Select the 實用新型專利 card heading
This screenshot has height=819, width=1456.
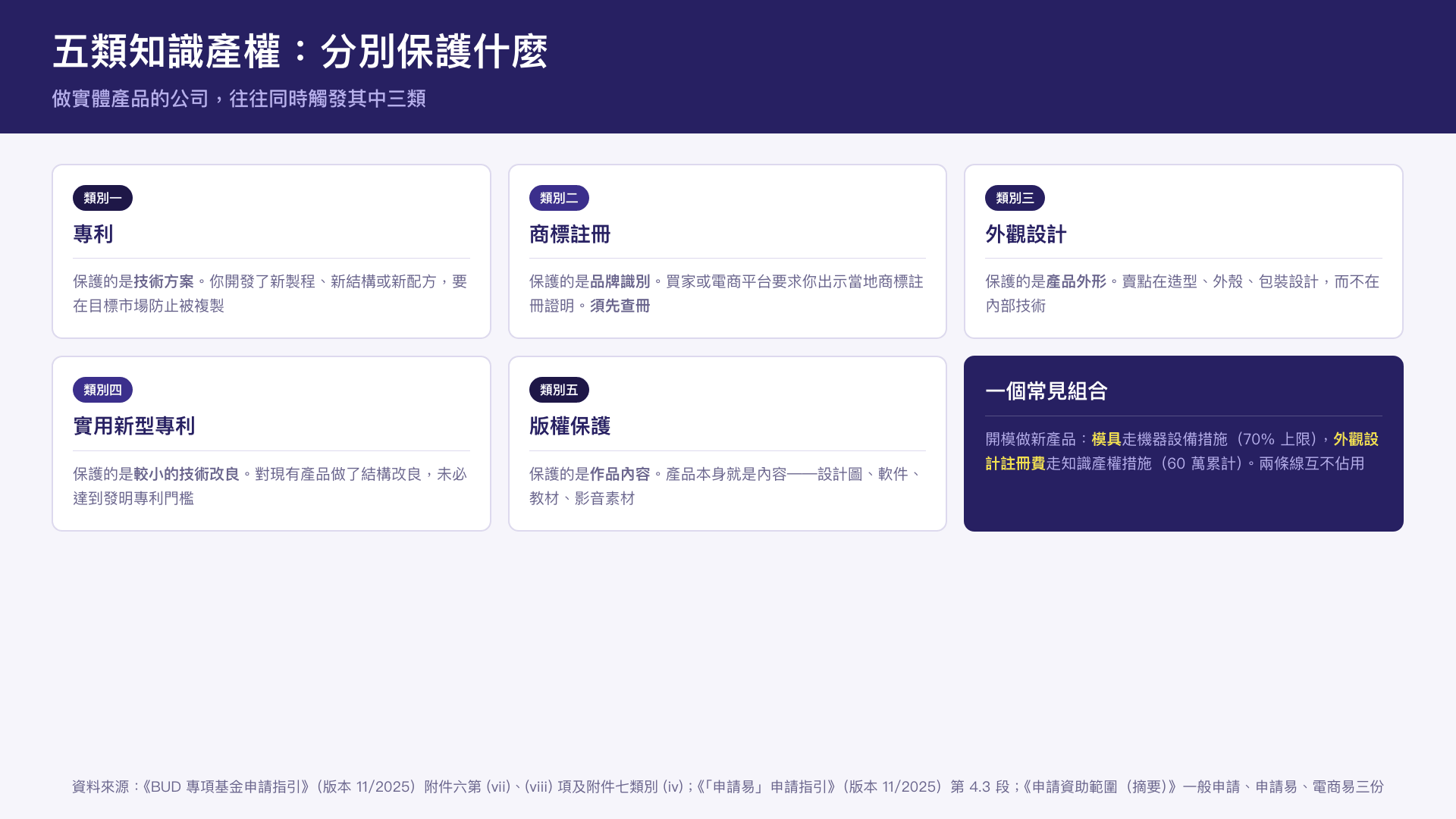[134, 426]
